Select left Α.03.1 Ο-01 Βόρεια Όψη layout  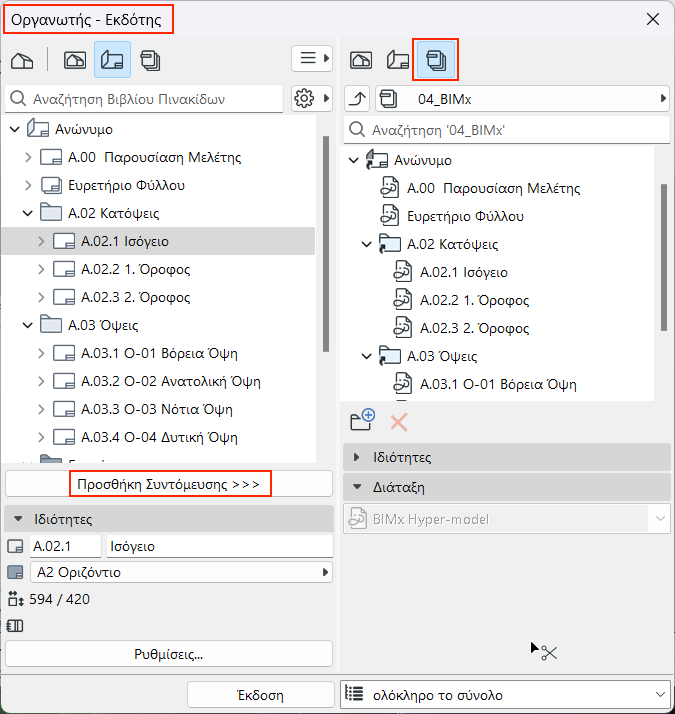(x=159, y=353)
